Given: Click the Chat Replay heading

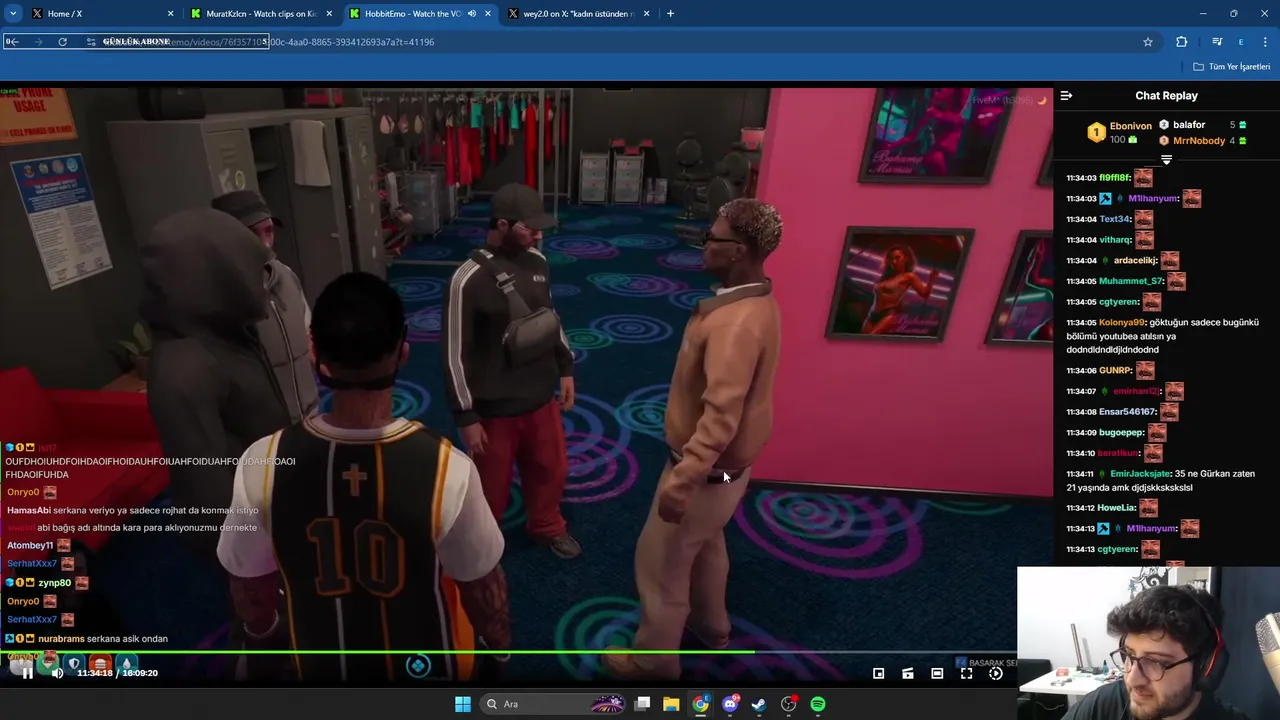Looking at the screenshot, I should pos(1166,96).
